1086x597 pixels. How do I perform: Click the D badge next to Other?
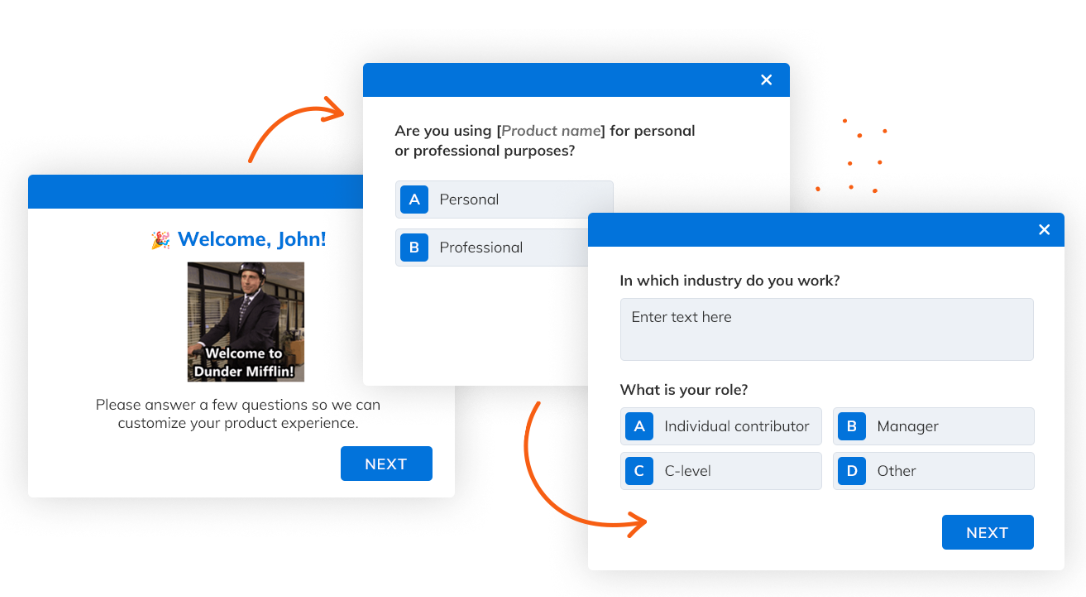(851, 471)
